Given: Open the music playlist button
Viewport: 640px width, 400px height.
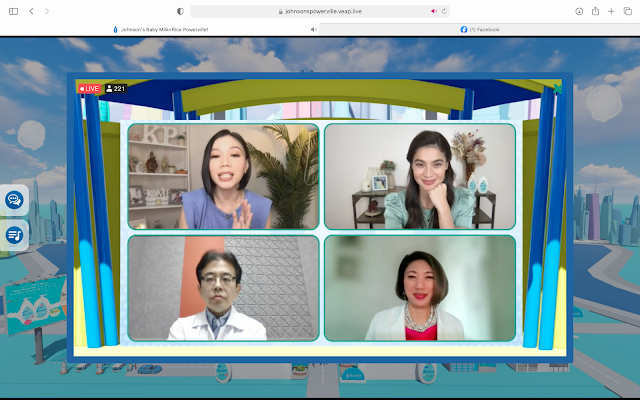Looking at the screenshot, I should pyautogui.click(x=14, y=235).
